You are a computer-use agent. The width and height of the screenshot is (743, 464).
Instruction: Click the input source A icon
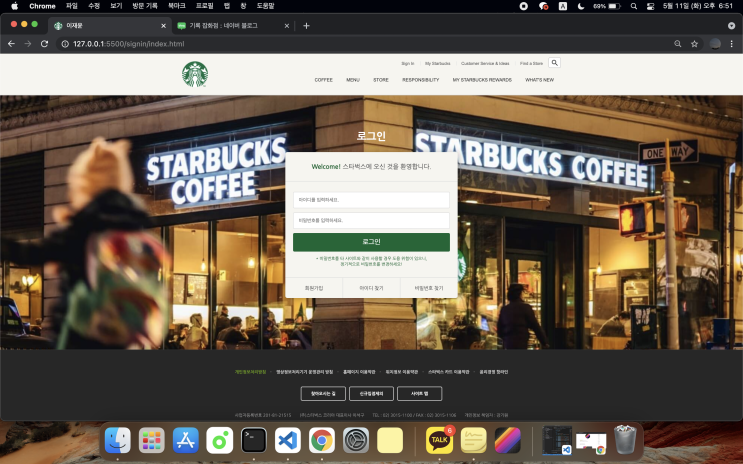click(x=563, y=6)
